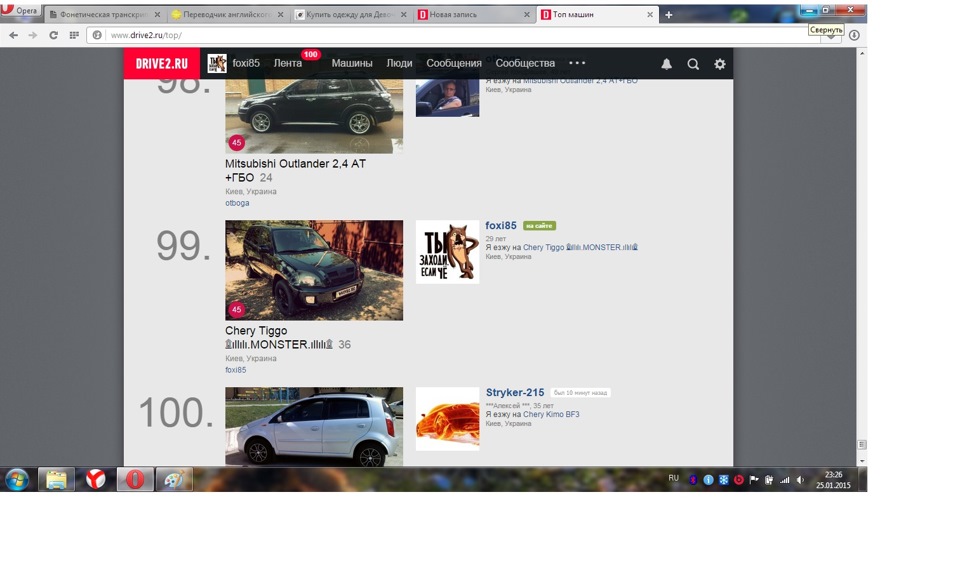Open the volume speaker tray icon
Screen dimensions: 960x584
point(800,481)
